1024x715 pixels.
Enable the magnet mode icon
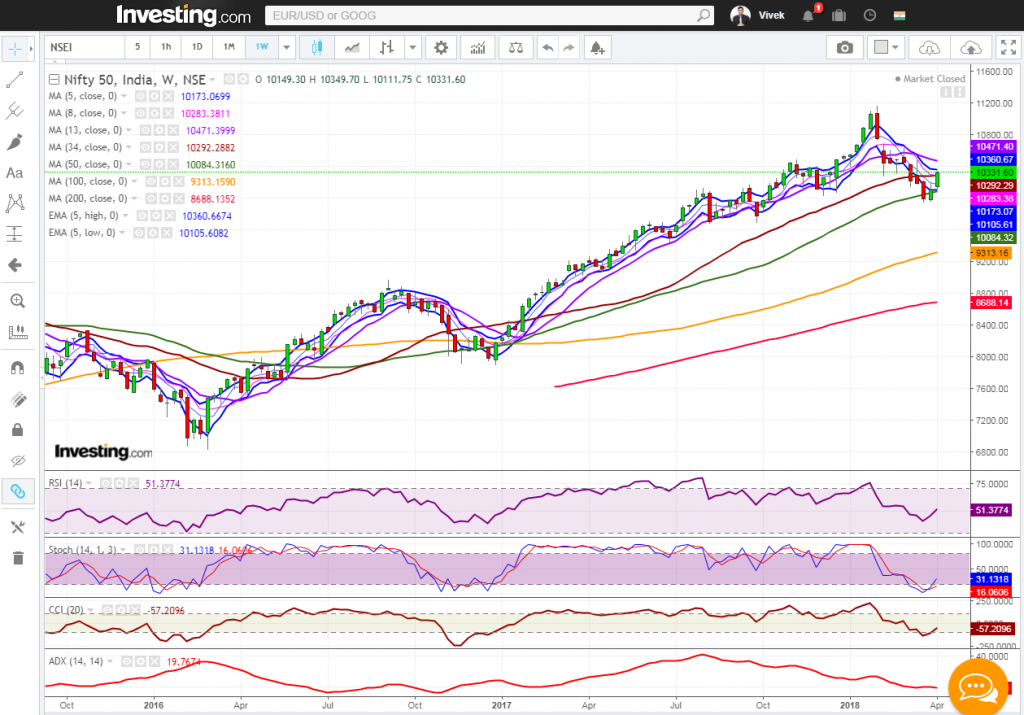click(17, 368)
